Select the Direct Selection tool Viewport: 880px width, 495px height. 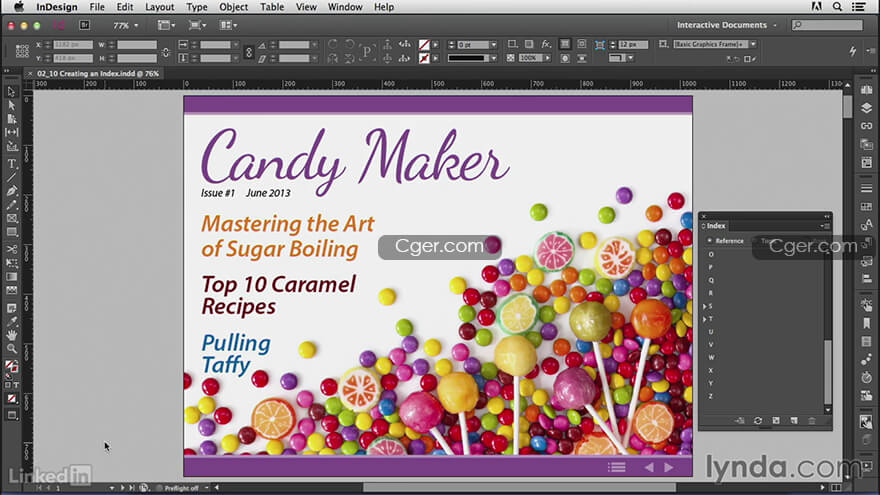[11, 105]
